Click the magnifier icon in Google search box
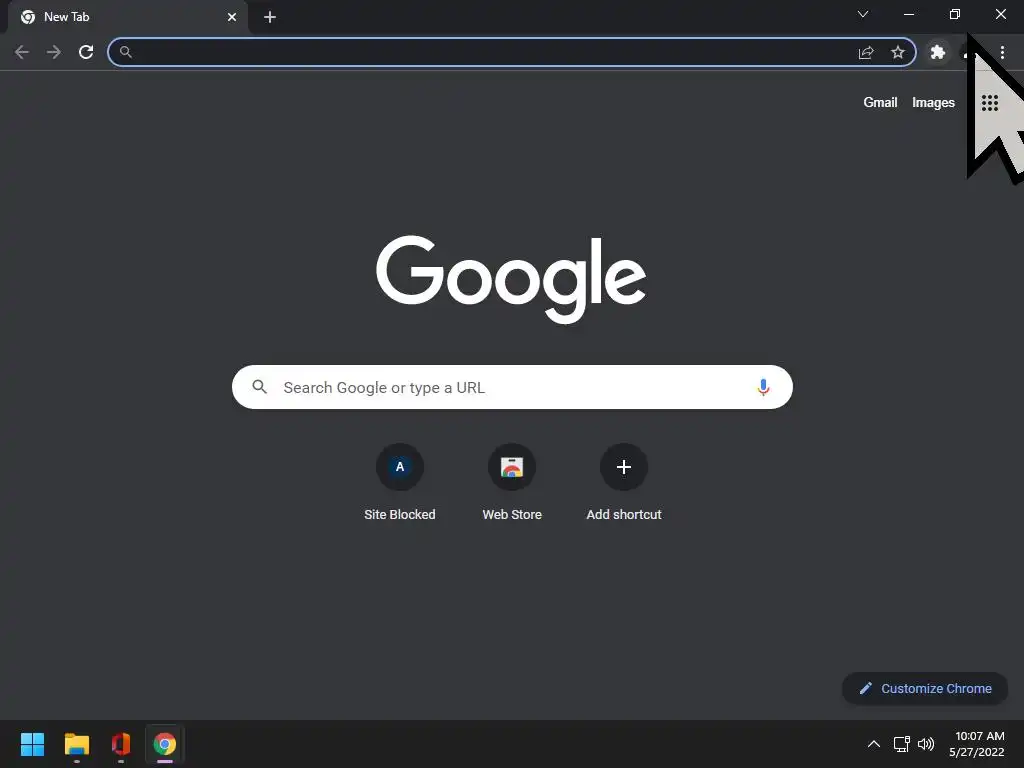Image resolution: width=1024 pixels, height=768 pixels. (x=259, y=387)
